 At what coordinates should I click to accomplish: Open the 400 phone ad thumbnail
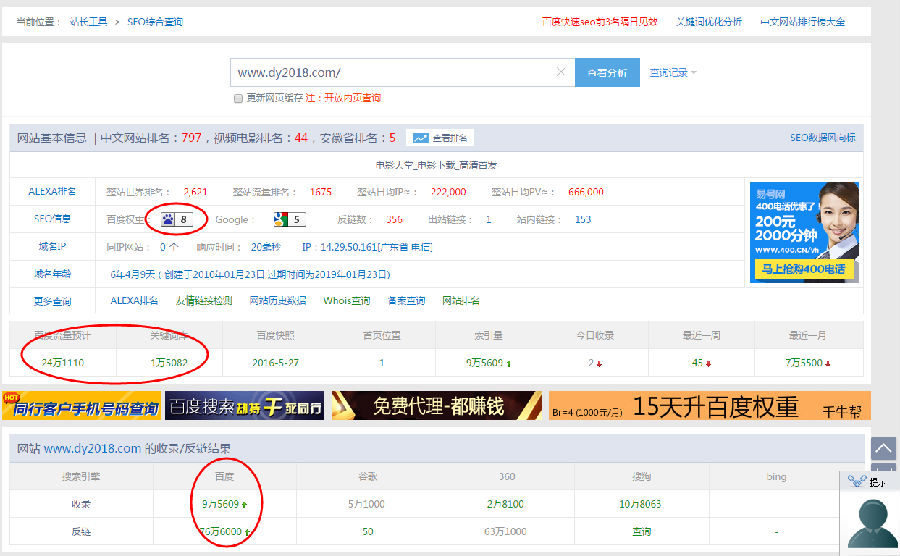804,232
